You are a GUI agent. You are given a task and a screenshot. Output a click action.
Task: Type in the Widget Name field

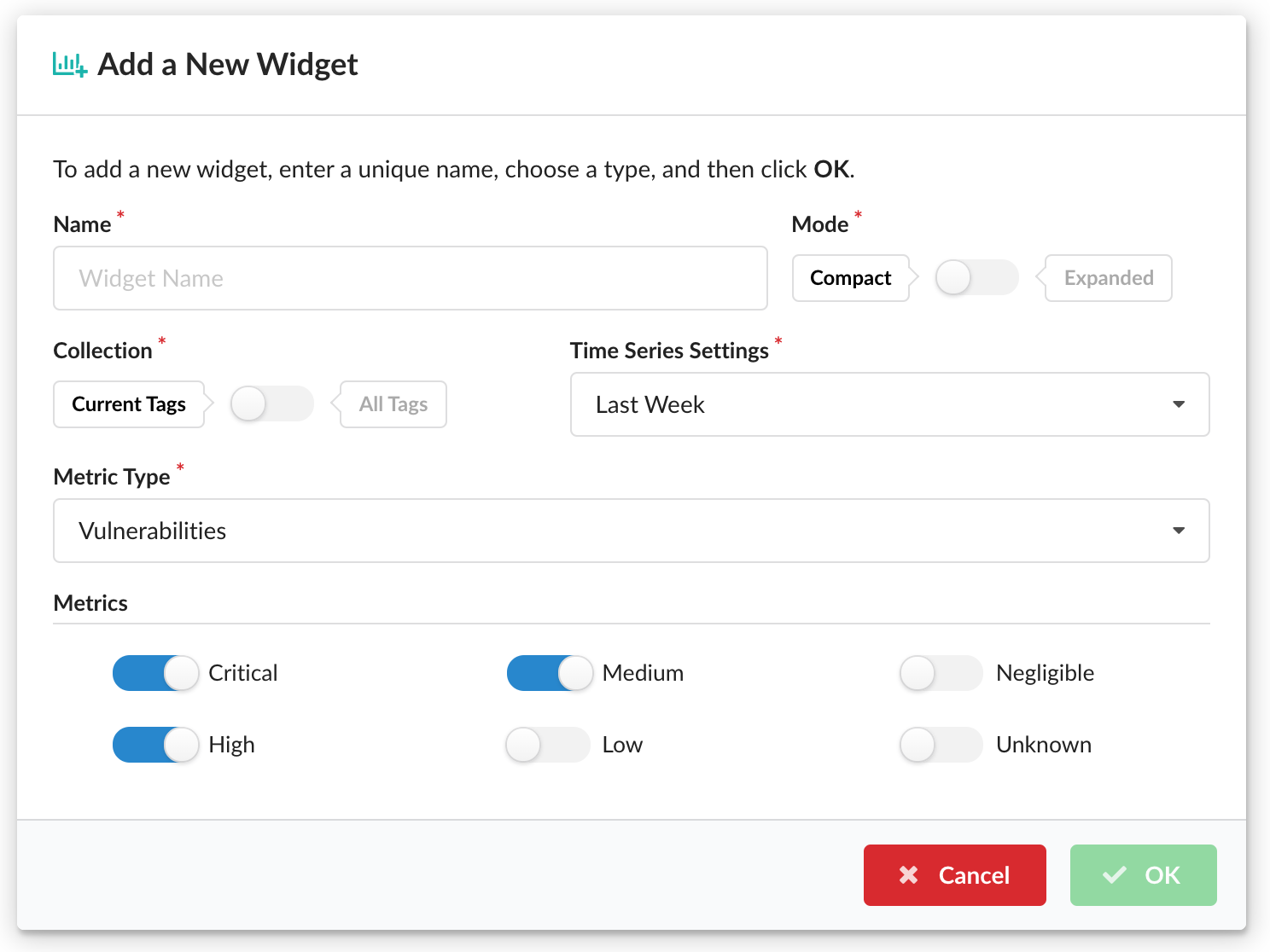point(410,278)
